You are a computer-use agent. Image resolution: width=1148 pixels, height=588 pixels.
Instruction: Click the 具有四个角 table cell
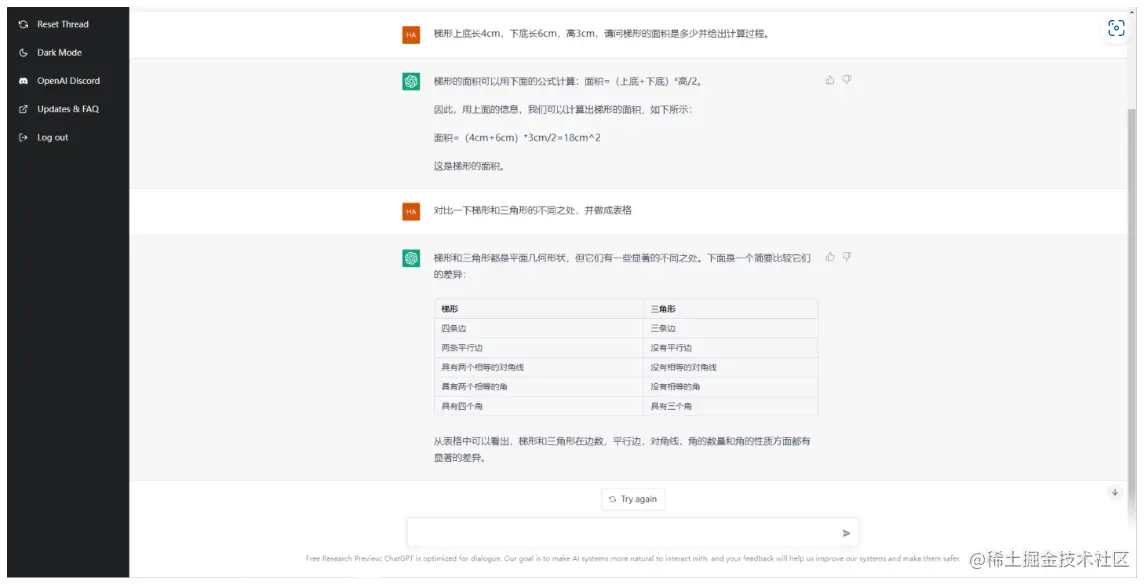coord(538,406)
